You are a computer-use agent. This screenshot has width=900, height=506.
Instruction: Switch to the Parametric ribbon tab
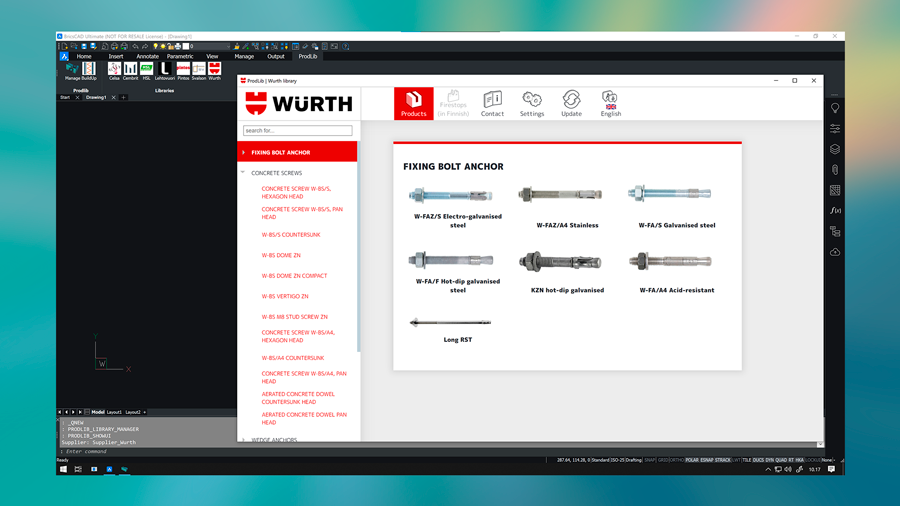(x=180, y=56)
